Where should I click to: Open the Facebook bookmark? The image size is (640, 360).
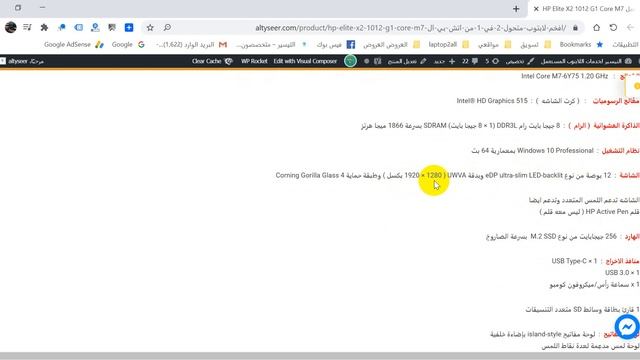tap(336, 44)
